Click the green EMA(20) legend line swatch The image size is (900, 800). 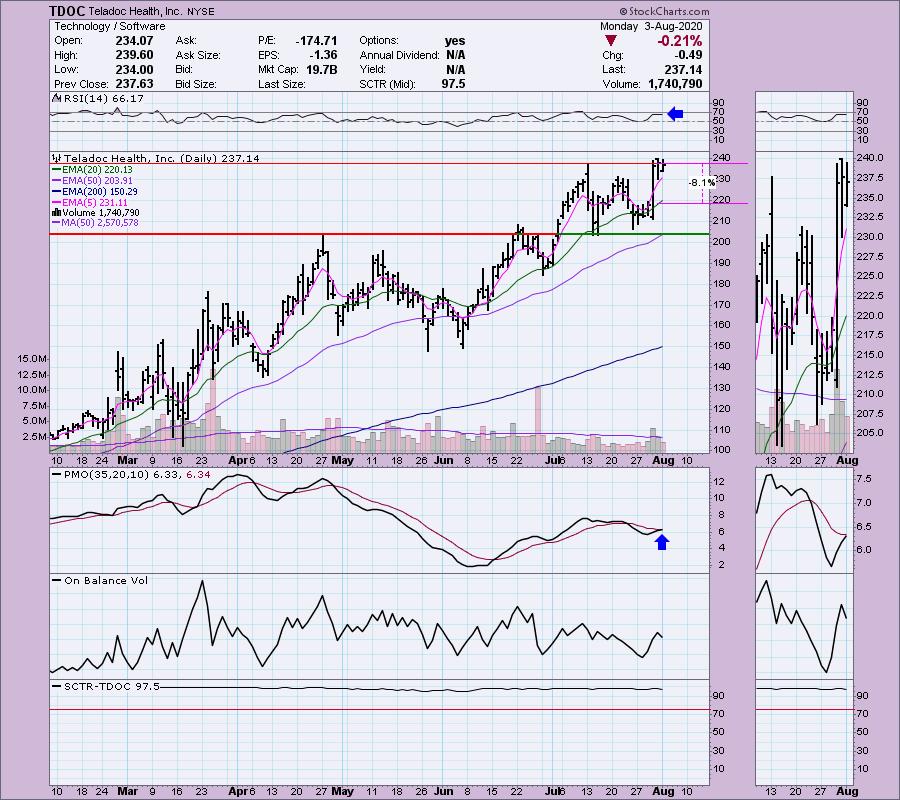click(x=56, y=170)
